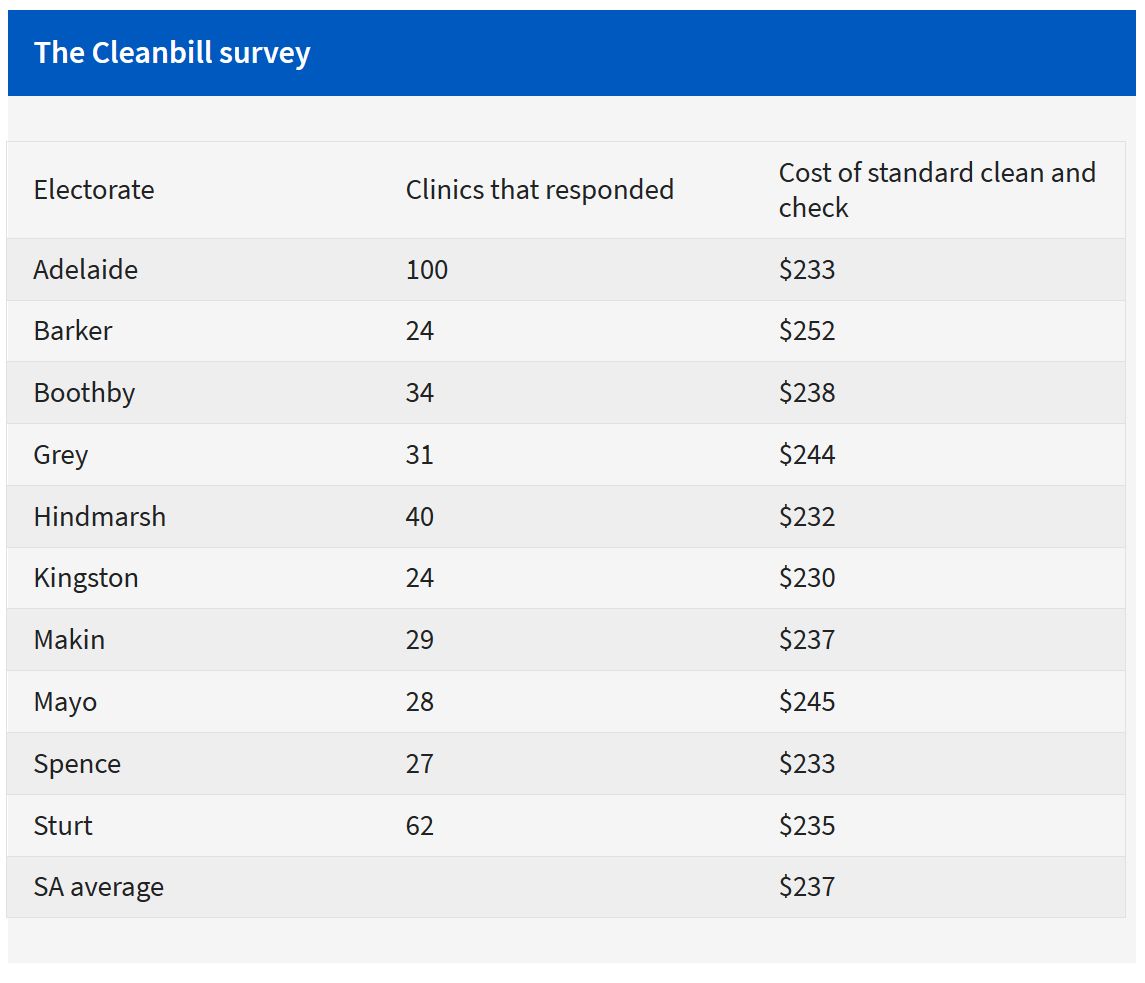Click Spence's clinics value of 27
Image resolution: width=1145 pixels, height=983 pixels.
click(420, 764)
